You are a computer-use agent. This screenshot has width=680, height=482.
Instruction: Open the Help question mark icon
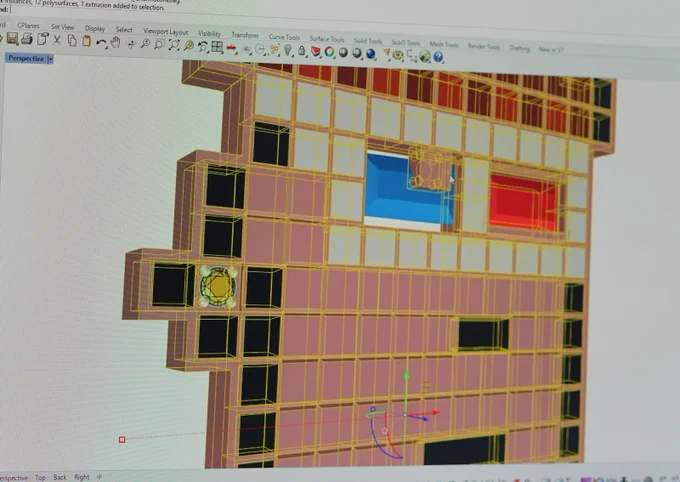pos(438,56)
